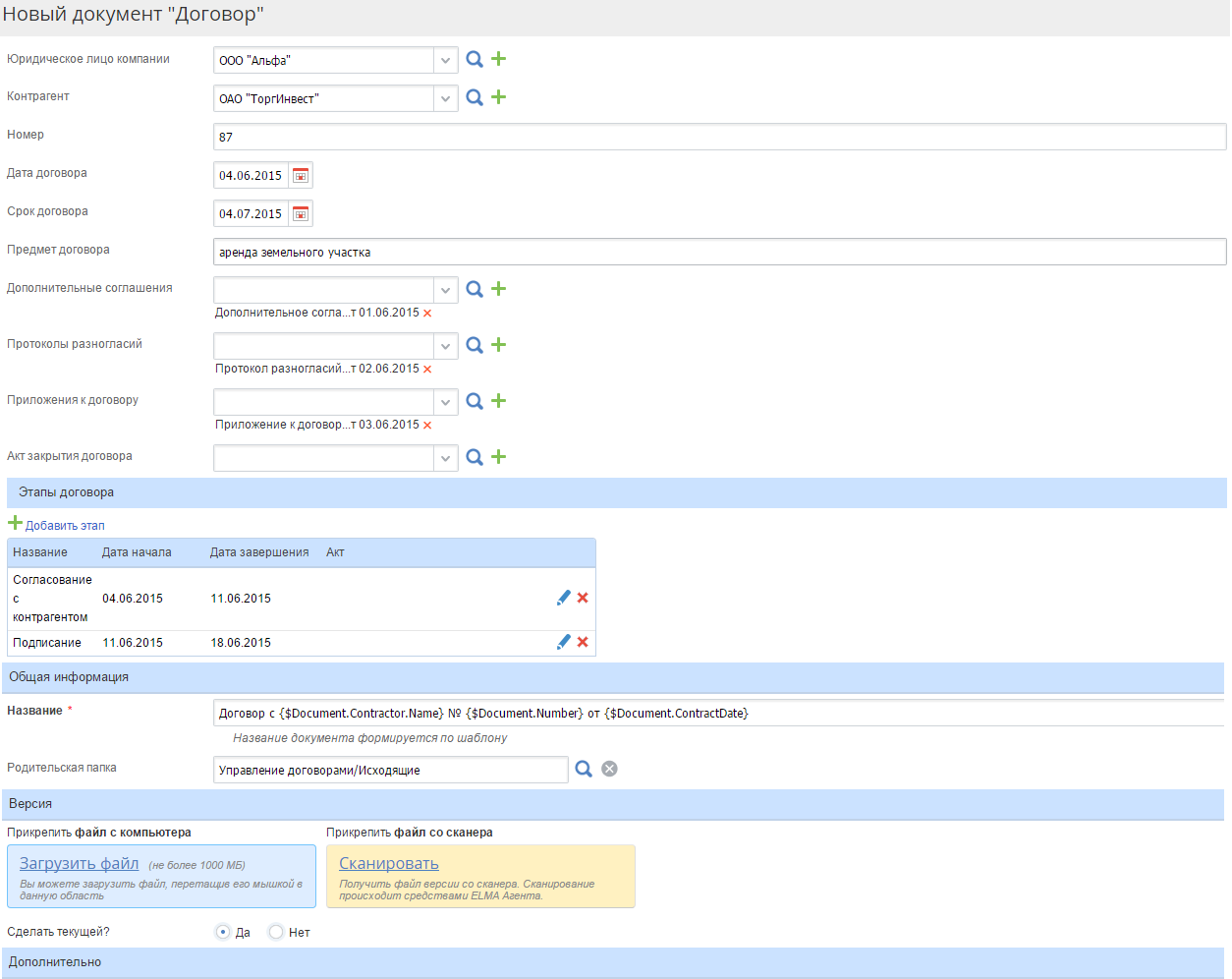The image size is (1232, 979).
Task: Click Загрузить файл to upload
Action: tap(80, 863)
